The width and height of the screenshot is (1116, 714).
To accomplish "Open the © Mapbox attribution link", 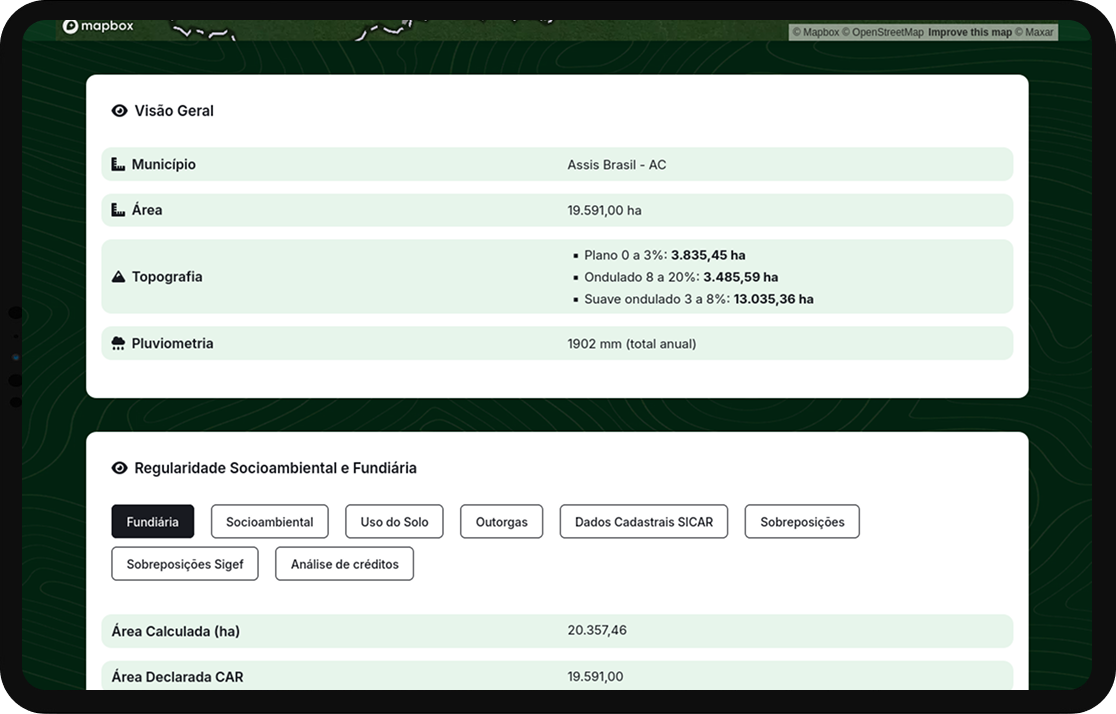I will [x=815, y=32].
